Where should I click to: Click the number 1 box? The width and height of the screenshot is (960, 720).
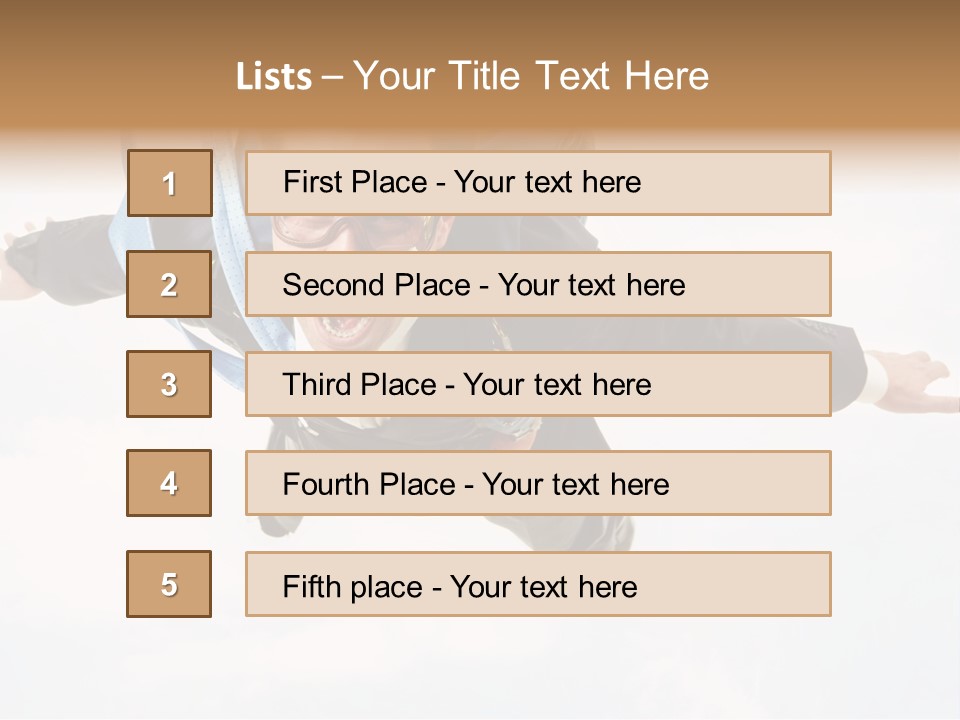tap(169, 183)
